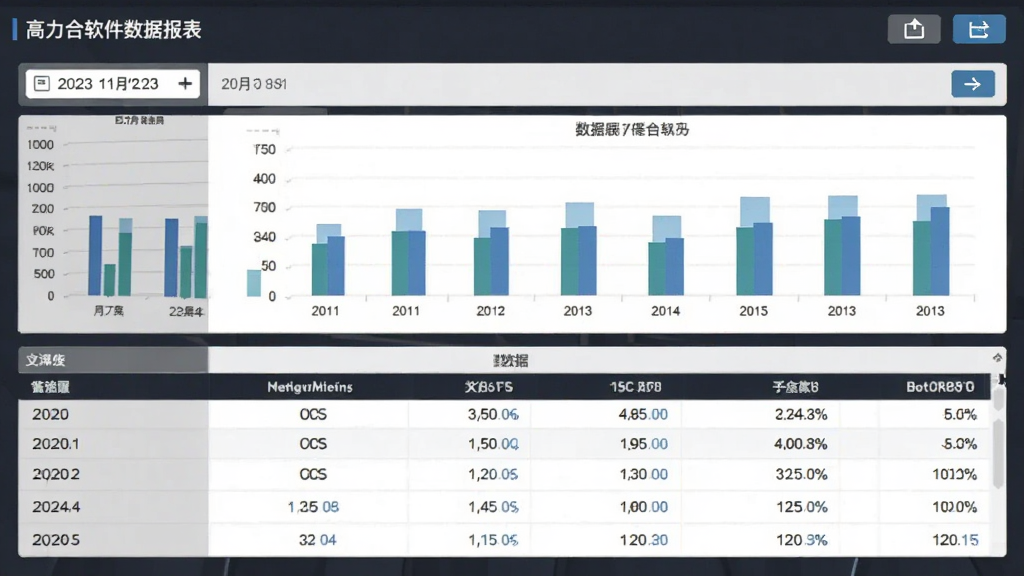The height and width of the screenshot is (576, 1024).
Task: Select the left tab above the table's first column
Action: [x=113, y=360]
